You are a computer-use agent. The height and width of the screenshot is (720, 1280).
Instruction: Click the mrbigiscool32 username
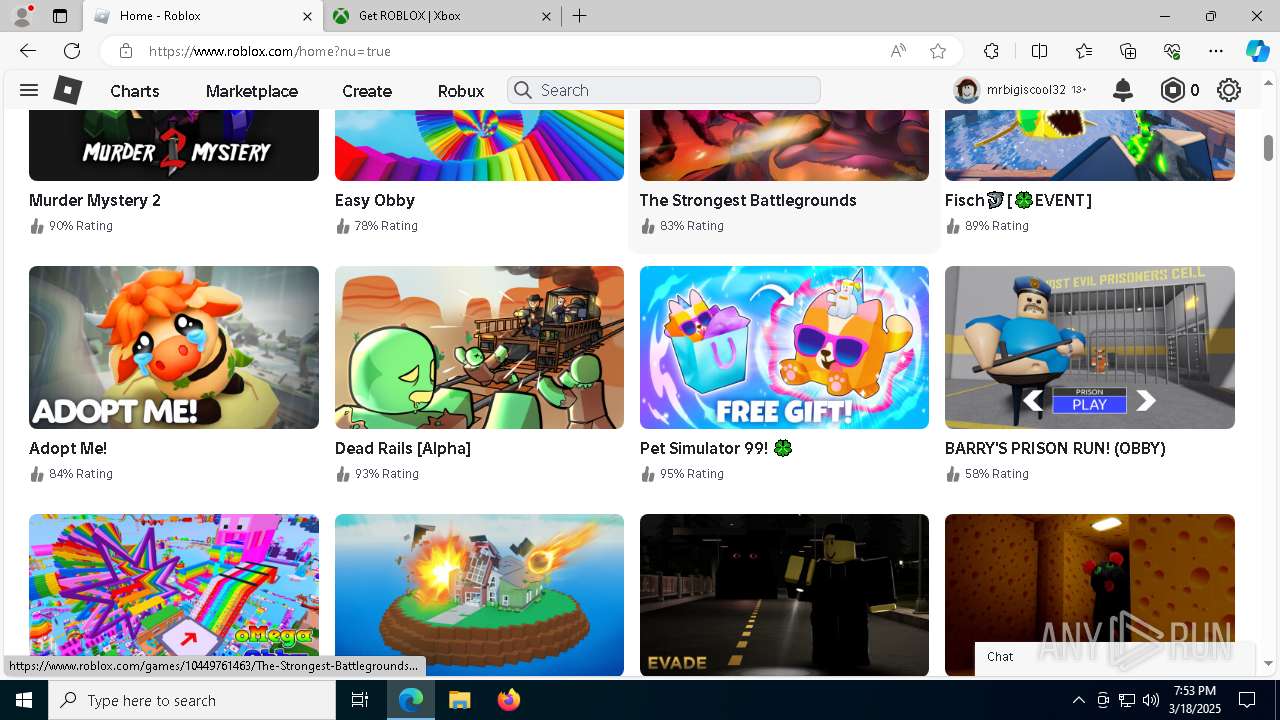click(x=1026, y=90)
